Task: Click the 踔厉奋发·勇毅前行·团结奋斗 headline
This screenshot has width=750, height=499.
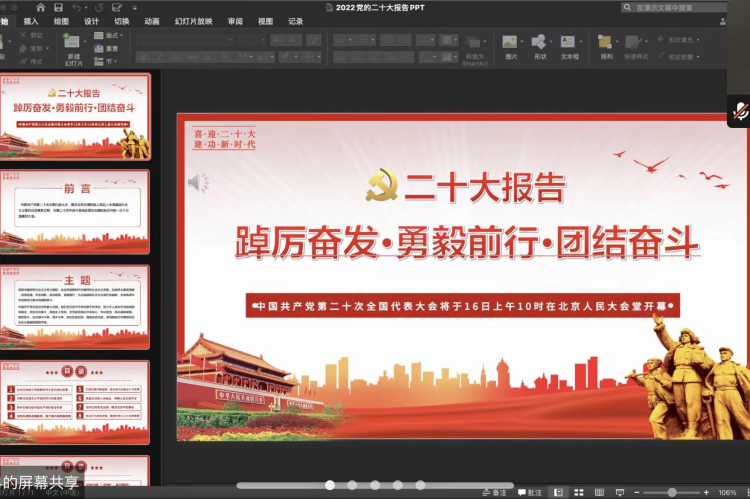Action: coord(467,243)
